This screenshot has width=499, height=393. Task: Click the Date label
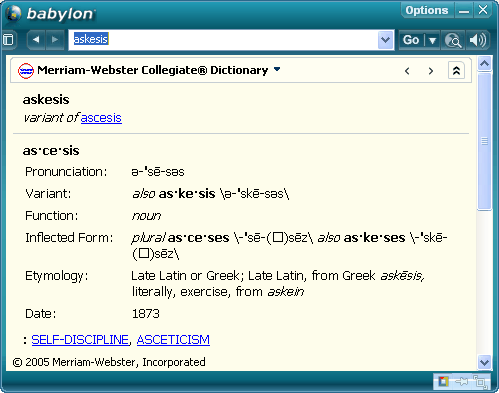(x=41, y=314)
